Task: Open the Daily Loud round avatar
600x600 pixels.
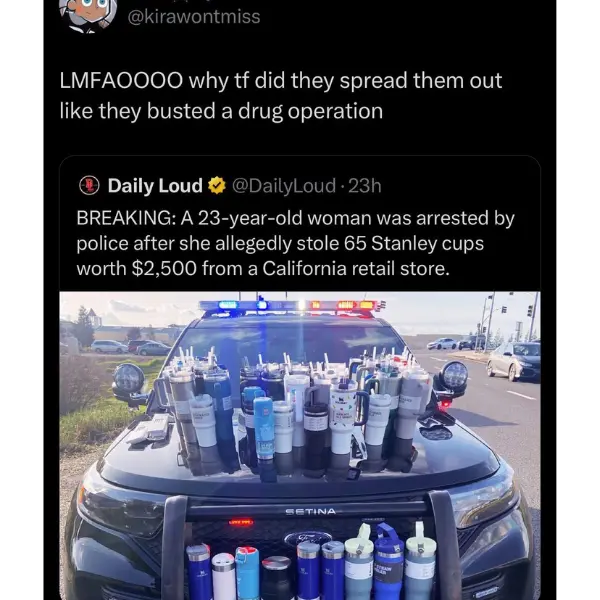Action: pyautogui.click(x=89, y=186)
